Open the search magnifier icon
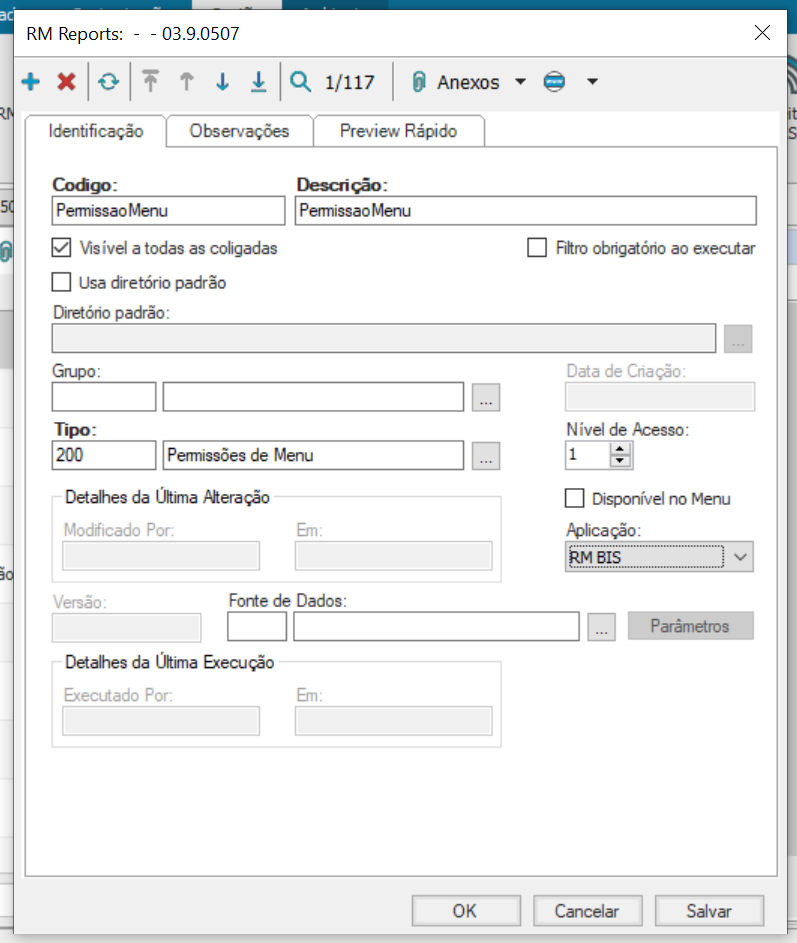 point(300,81)
